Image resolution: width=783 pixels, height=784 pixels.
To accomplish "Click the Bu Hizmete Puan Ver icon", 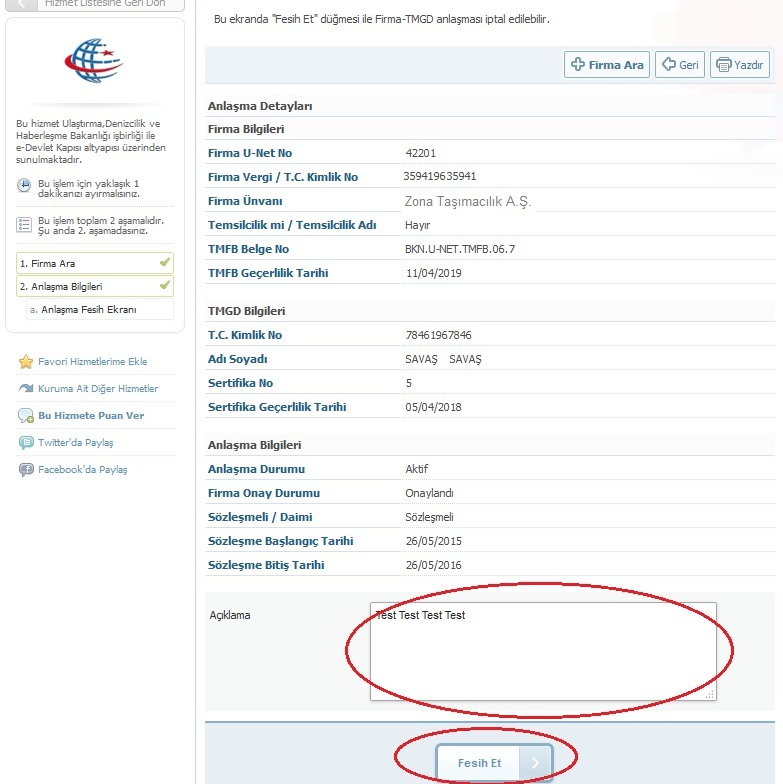I will point(26,416).
